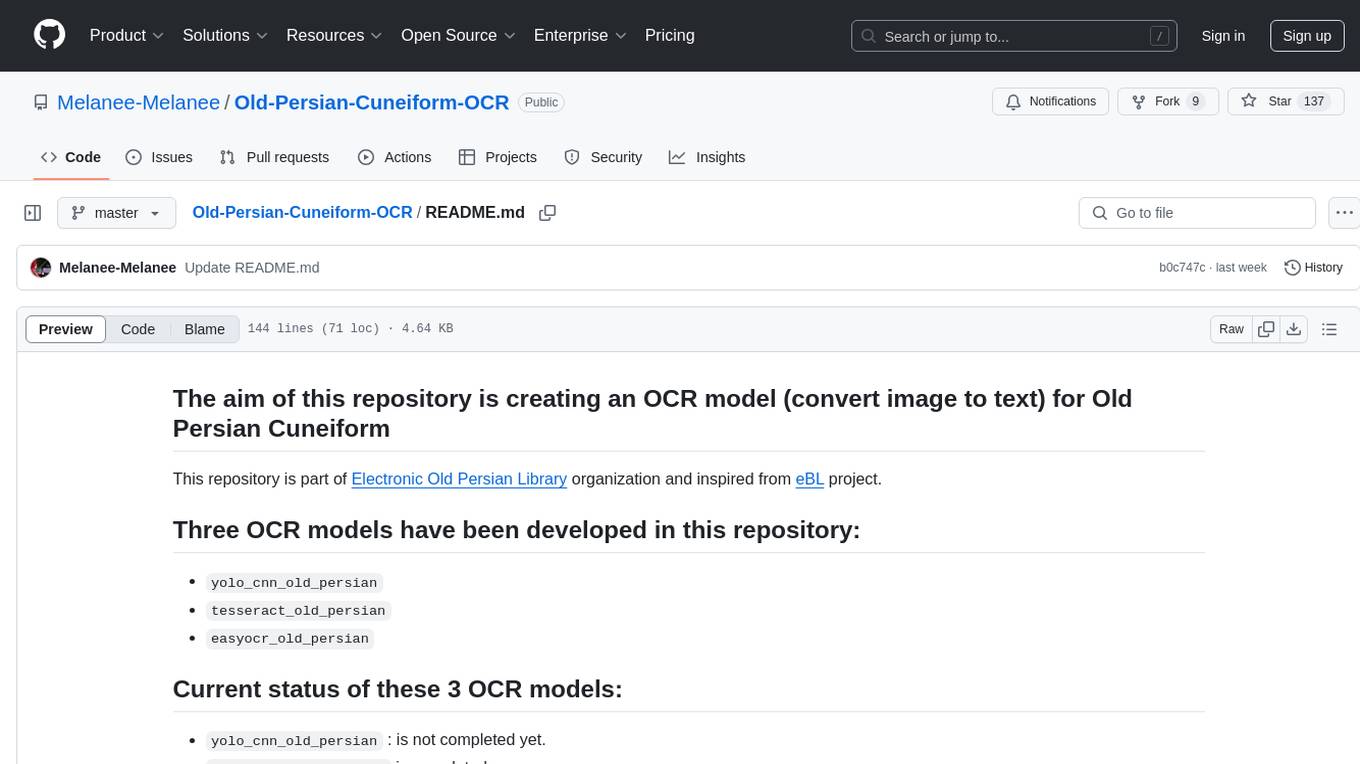The image size is (1360, 764).
Task: Click the Sign up button
Action: [1307, 36]
